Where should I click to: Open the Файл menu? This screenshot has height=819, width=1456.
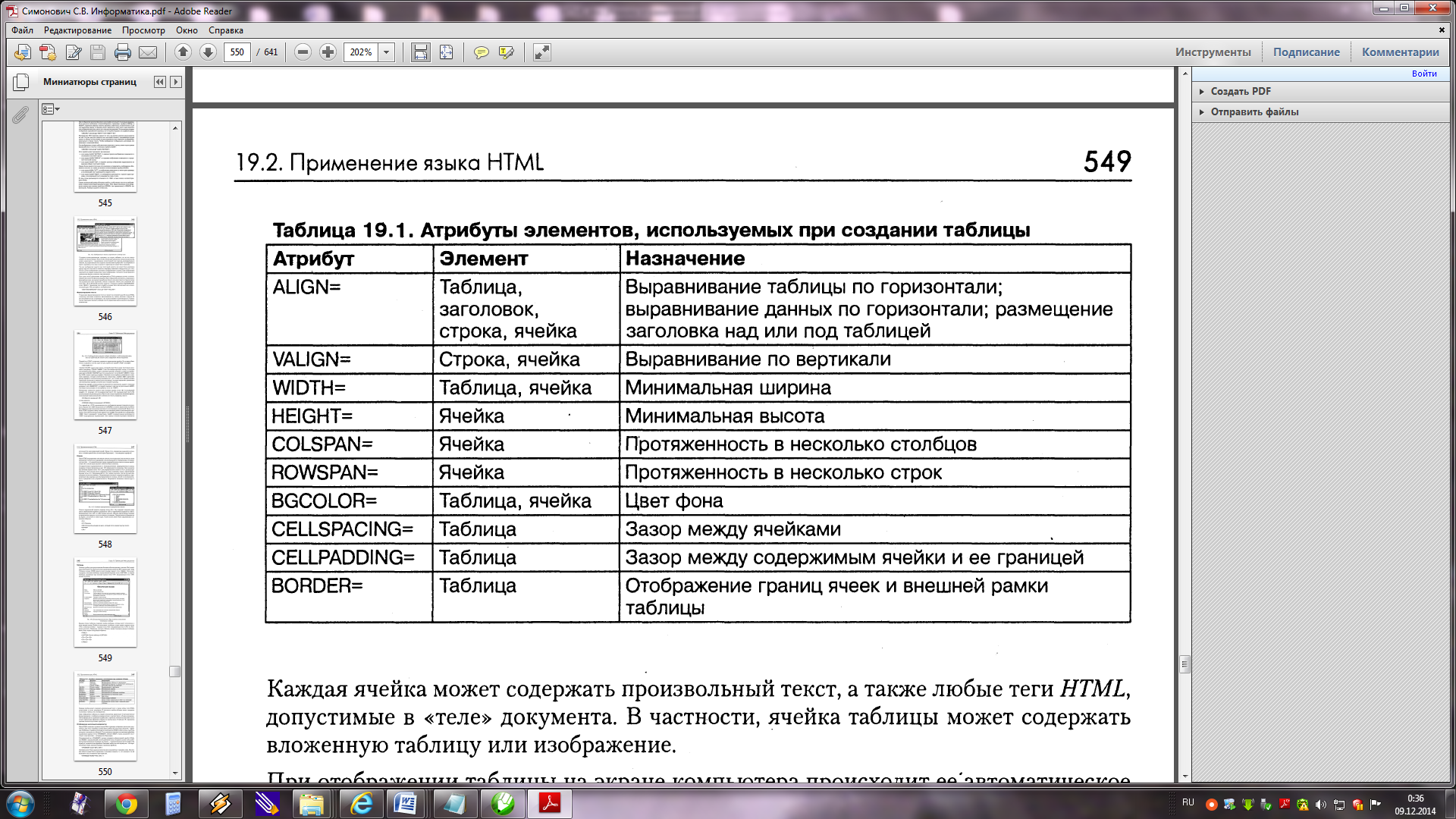pos(22,30)
